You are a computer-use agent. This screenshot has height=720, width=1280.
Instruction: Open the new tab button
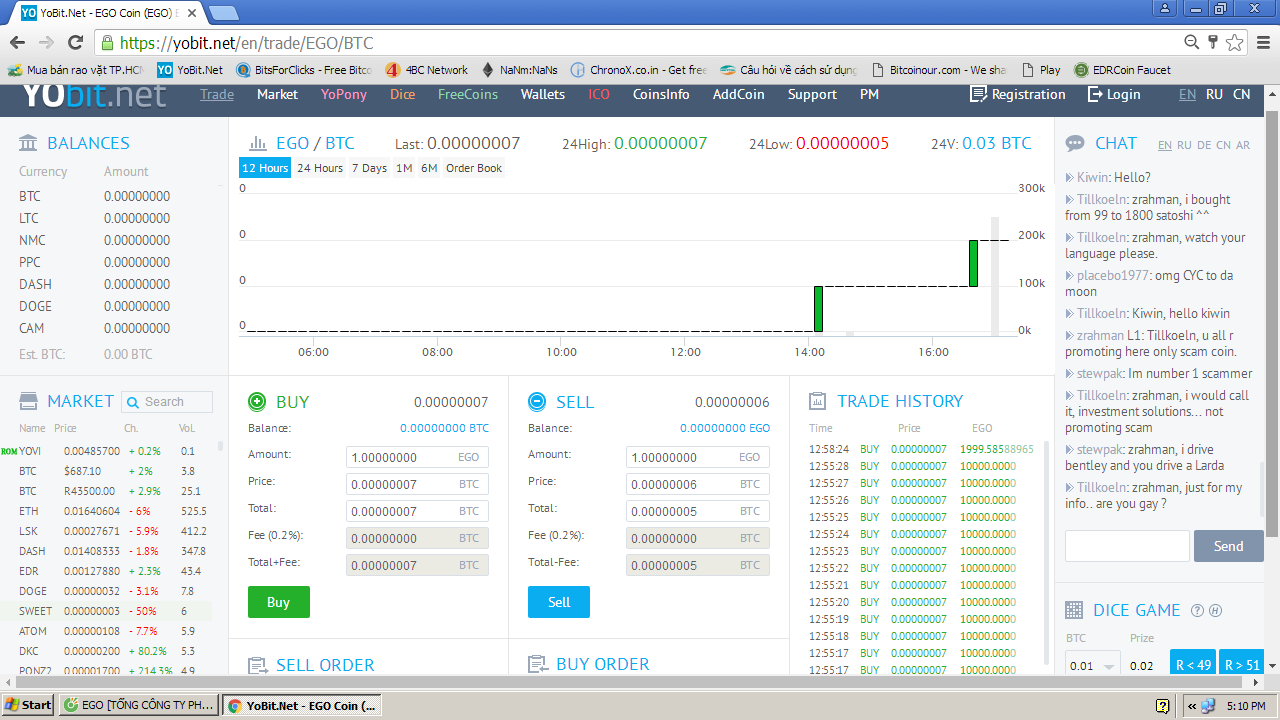(224, 12)
